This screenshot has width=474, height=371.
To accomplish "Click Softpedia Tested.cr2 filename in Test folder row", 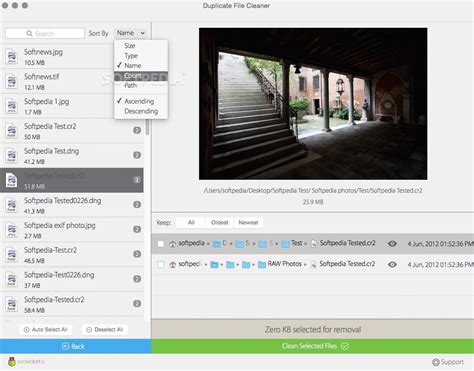I will [347, 243].
